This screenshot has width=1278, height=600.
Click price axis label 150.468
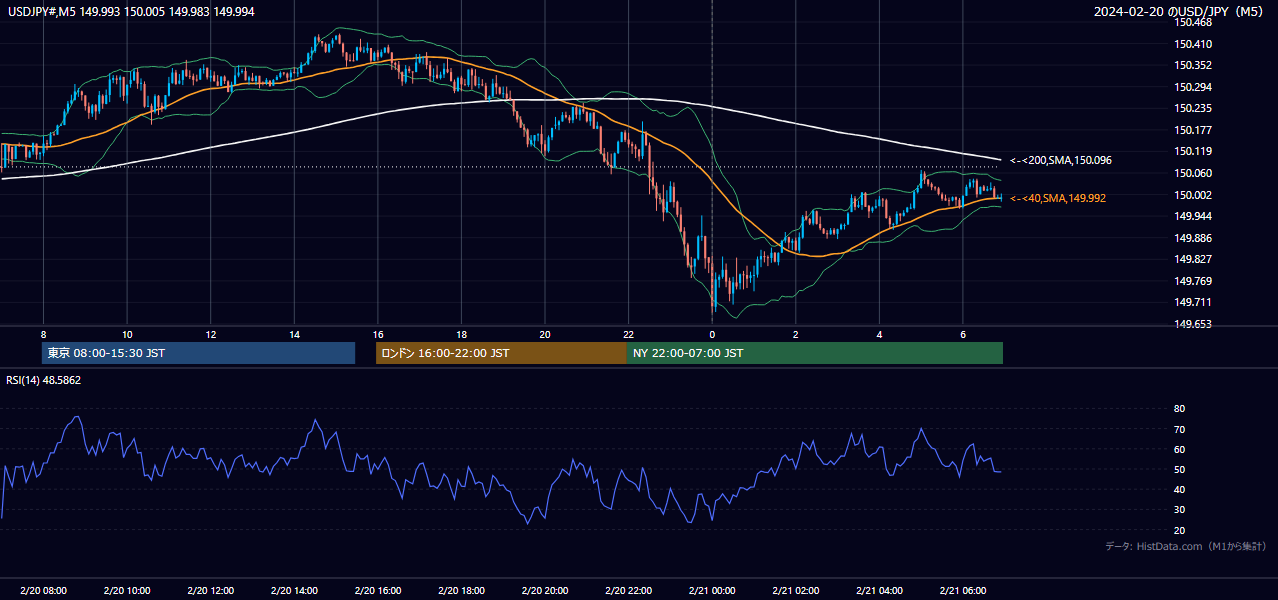(1193, 22)
